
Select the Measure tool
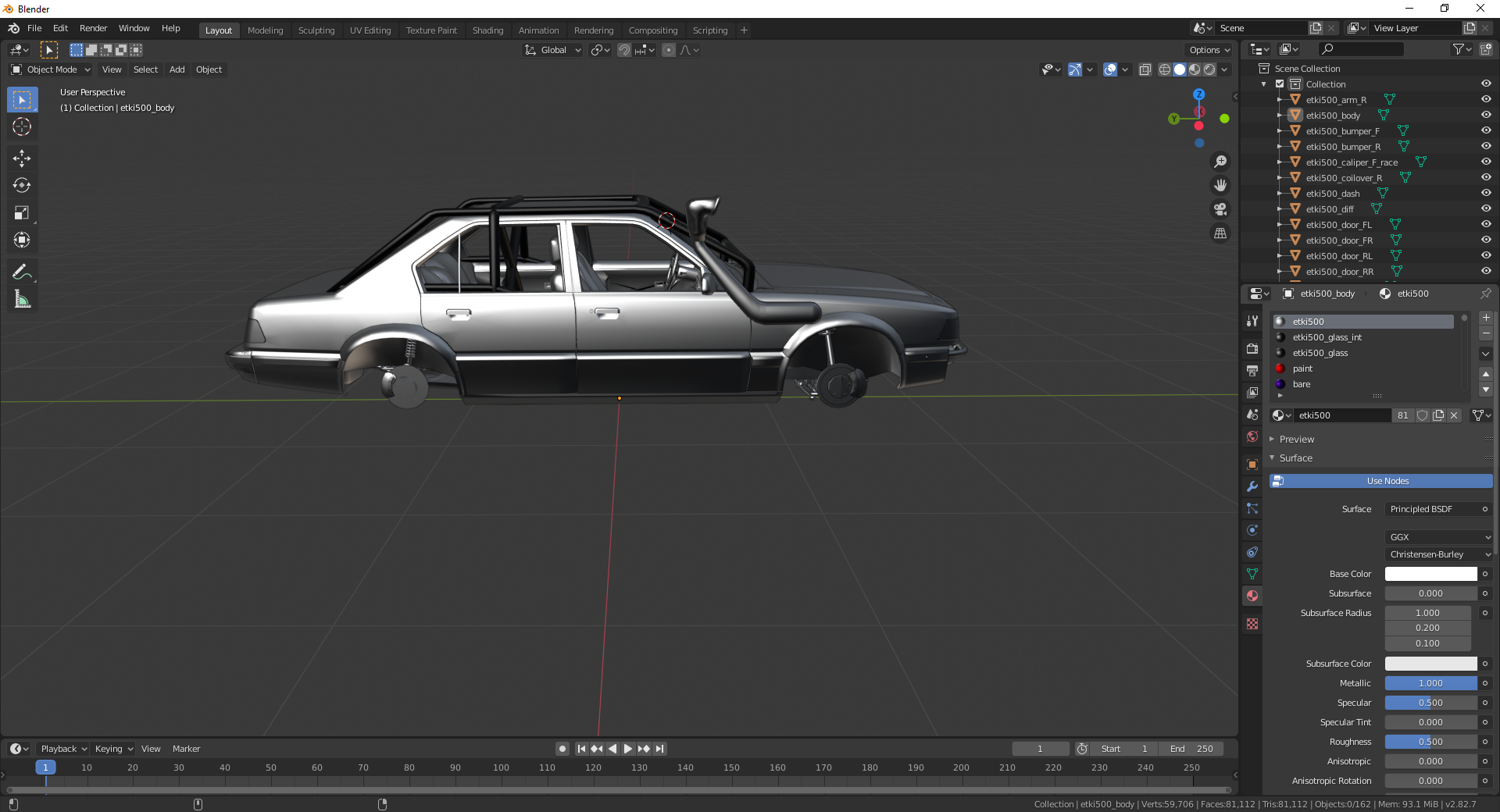22,299
